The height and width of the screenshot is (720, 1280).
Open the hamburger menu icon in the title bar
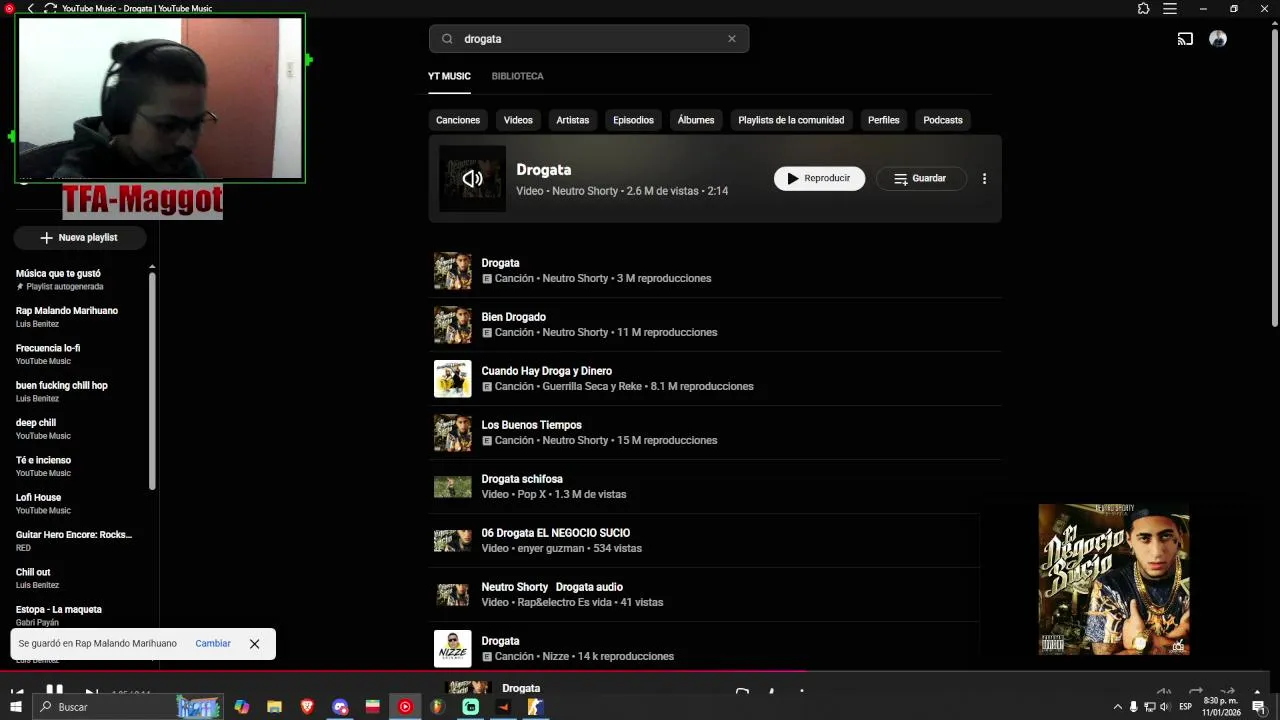(x=1170, y=8)
